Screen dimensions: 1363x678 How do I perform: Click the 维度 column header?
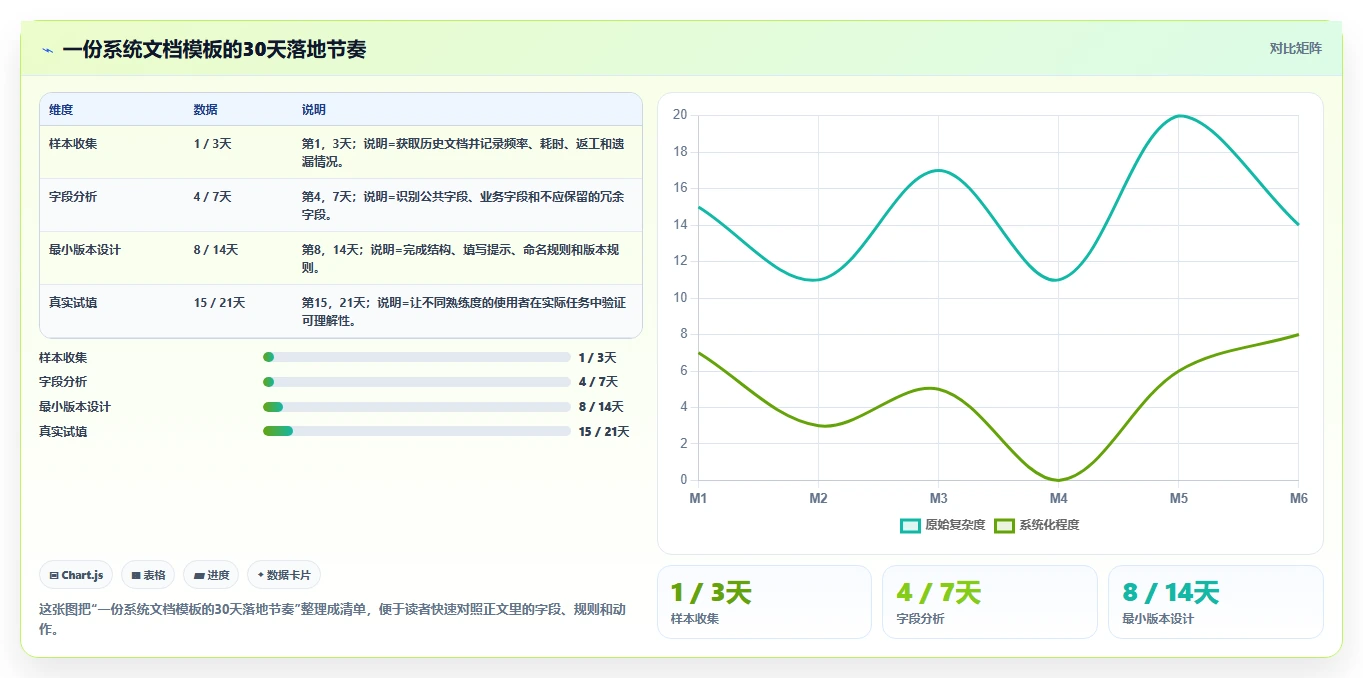[61, 110]
